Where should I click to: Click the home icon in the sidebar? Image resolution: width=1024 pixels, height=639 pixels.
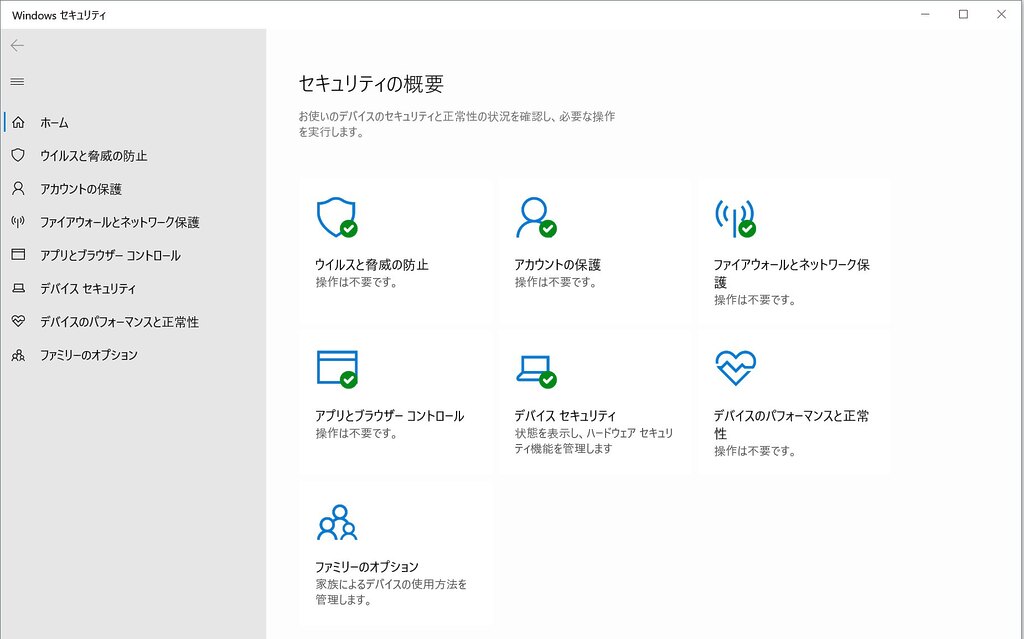tap(18, 122)
